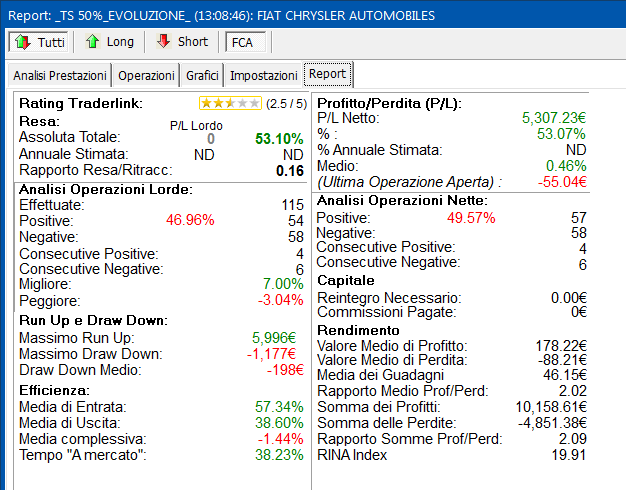Go to the Impostazioni tab

click(x=263, y=75)
